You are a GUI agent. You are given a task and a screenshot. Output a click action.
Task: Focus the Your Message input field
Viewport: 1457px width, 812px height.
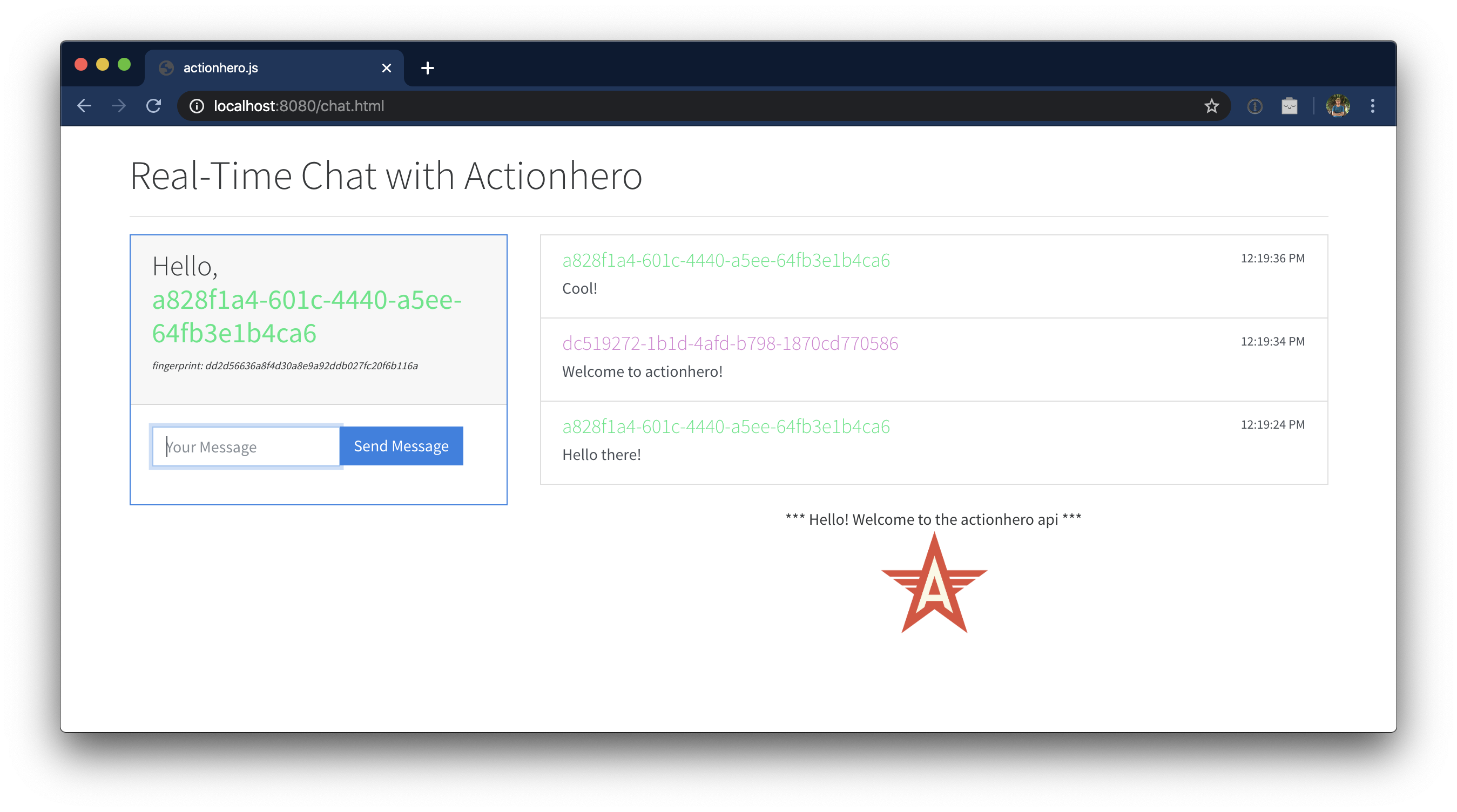point(246,446)
